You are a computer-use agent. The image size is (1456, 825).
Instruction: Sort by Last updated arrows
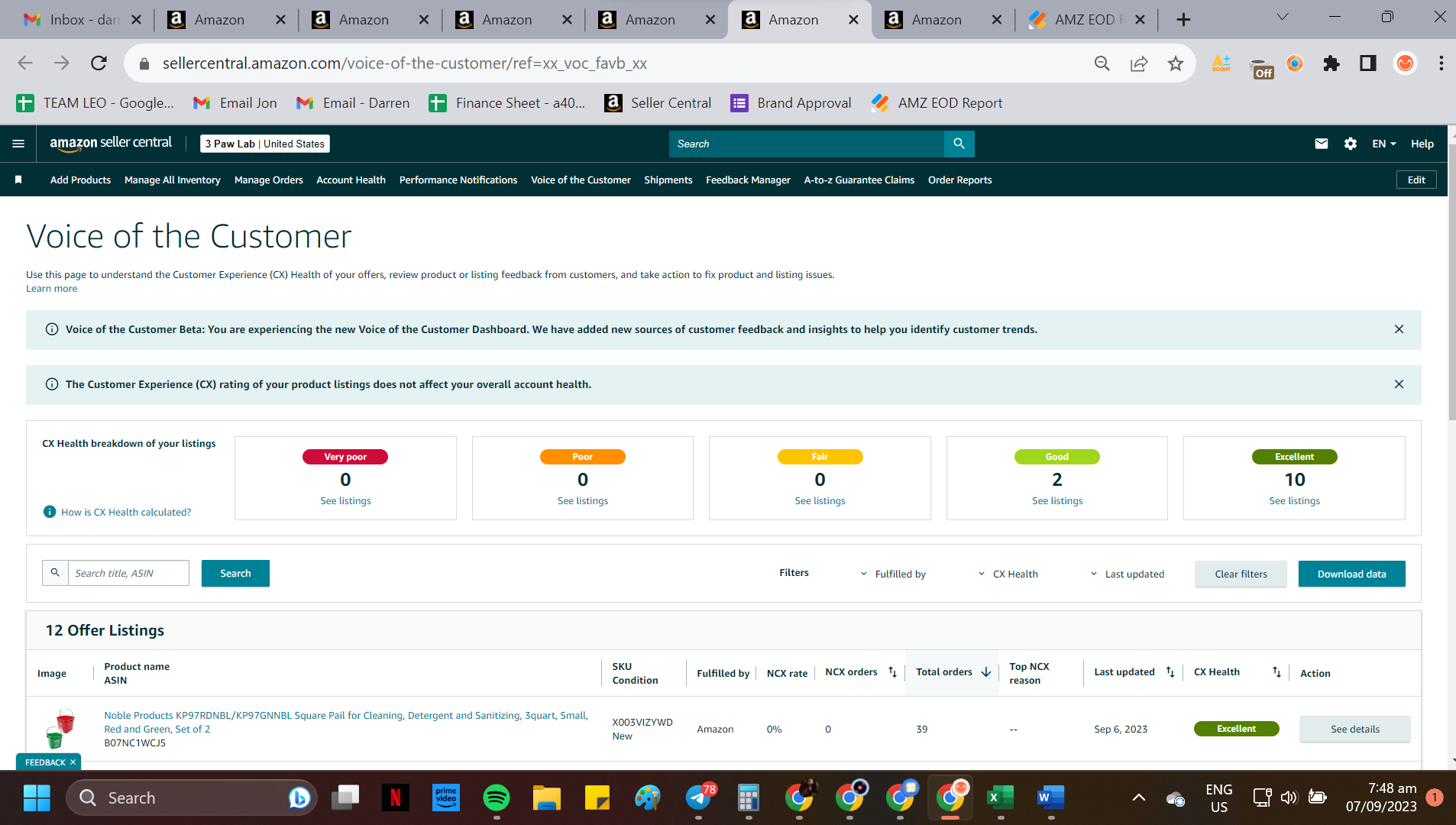click(x=1170, y=672)
